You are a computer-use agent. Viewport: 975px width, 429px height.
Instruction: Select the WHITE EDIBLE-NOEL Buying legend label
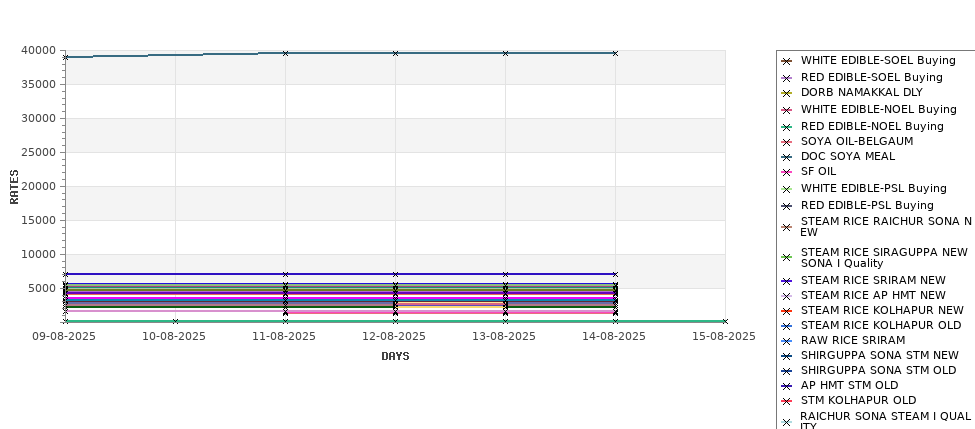click(879, 109)
